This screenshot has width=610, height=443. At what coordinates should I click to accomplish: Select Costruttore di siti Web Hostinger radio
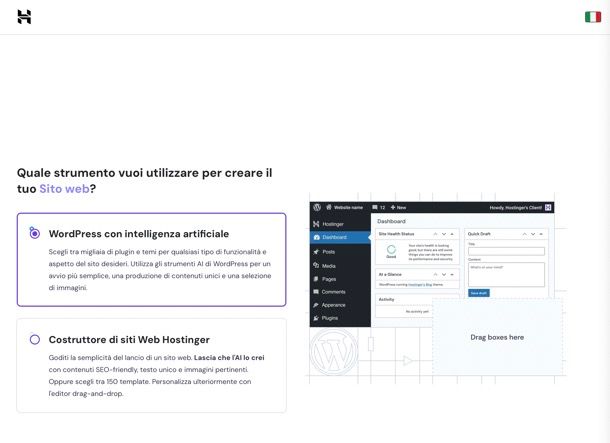(35, 339)
